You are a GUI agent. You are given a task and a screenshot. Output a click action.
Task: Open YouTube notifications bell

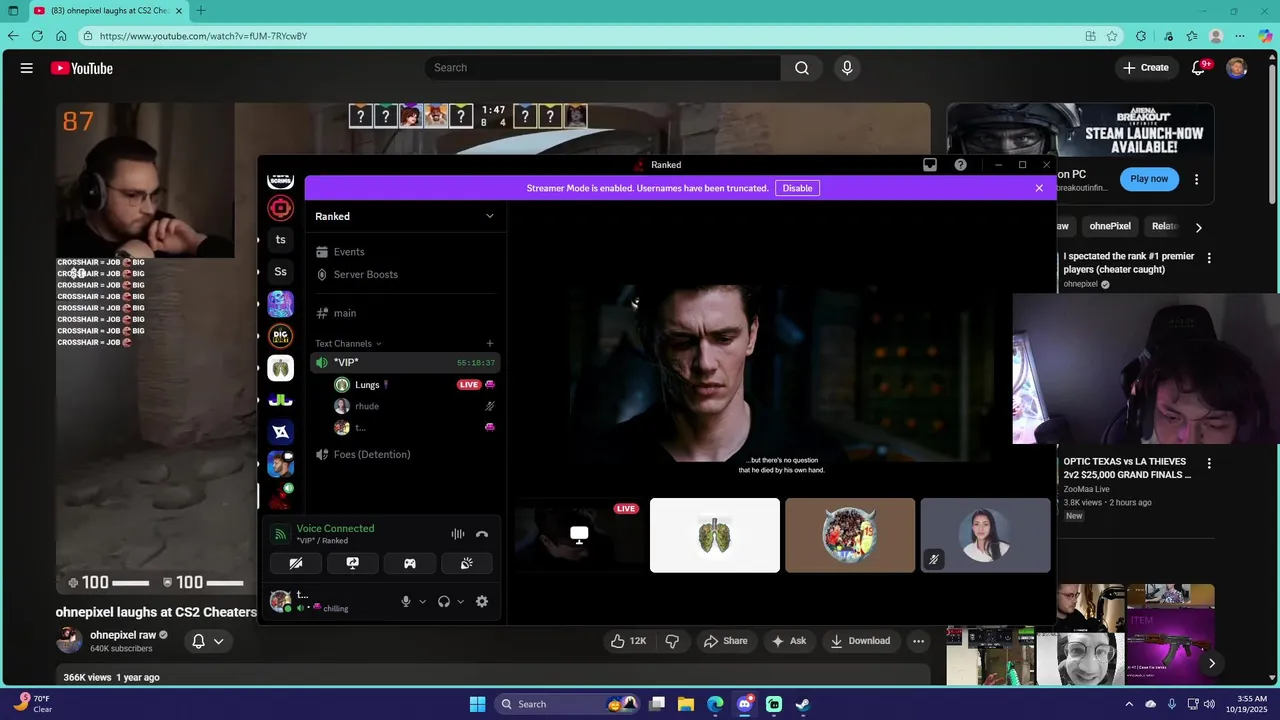[x=1198, y=68]
